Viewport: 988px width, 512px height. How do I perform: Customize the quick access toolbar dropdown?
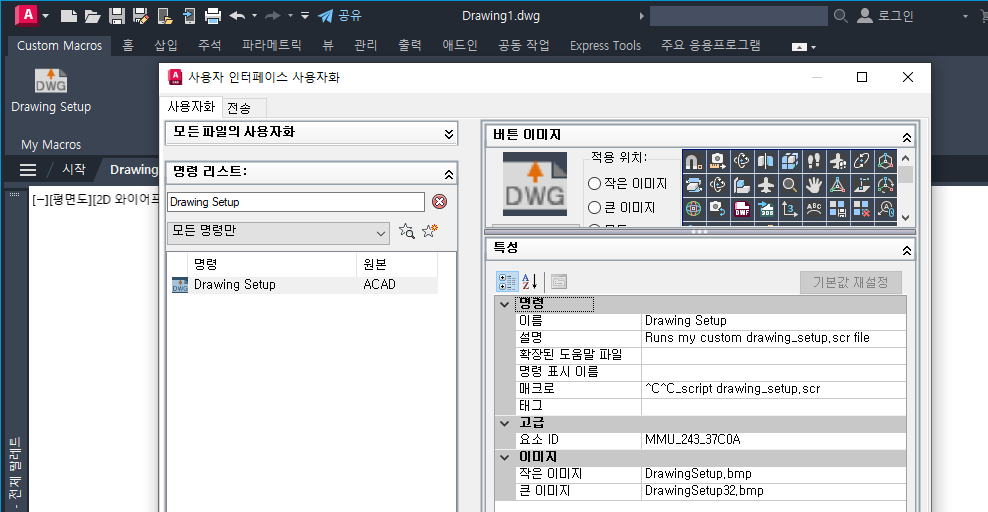click(305, 16)
